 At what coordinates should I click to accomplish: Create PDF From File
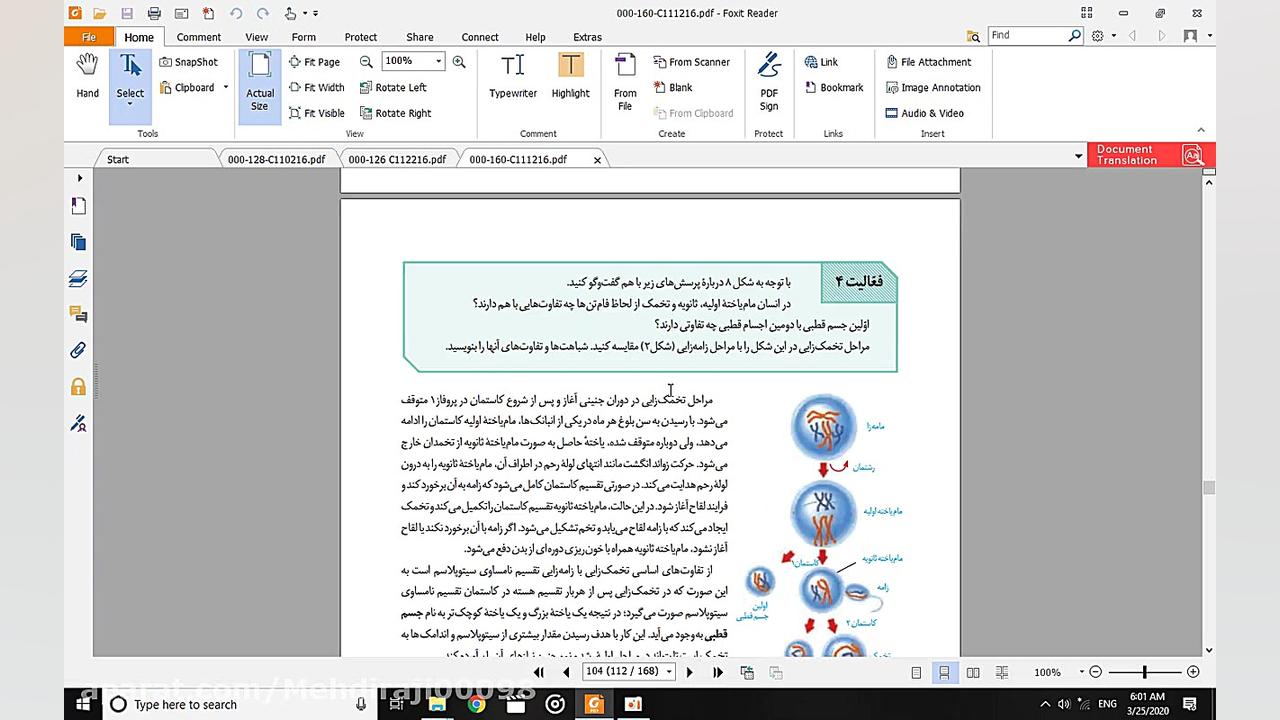click(x=625, y=82)
